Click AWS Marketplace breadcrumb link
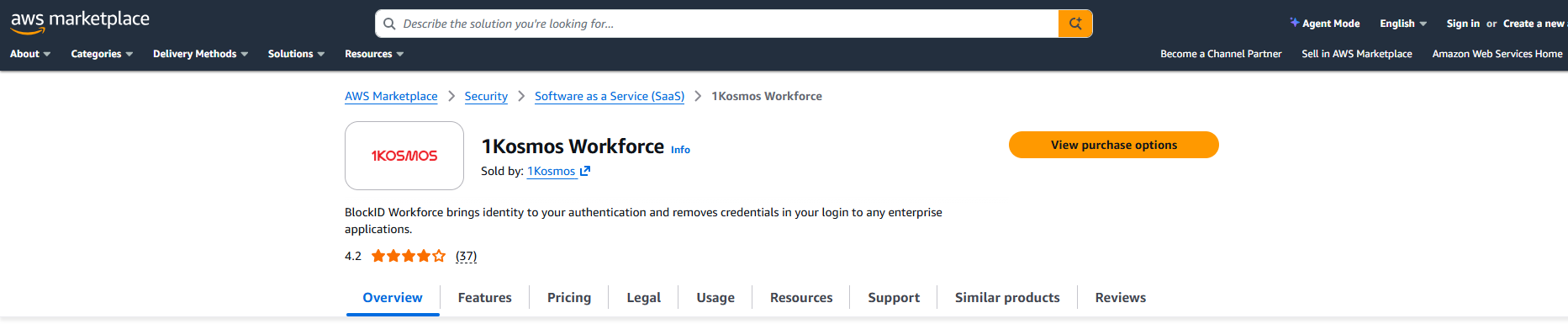This screenshot has width=1568, height=324. pos(391,96)
